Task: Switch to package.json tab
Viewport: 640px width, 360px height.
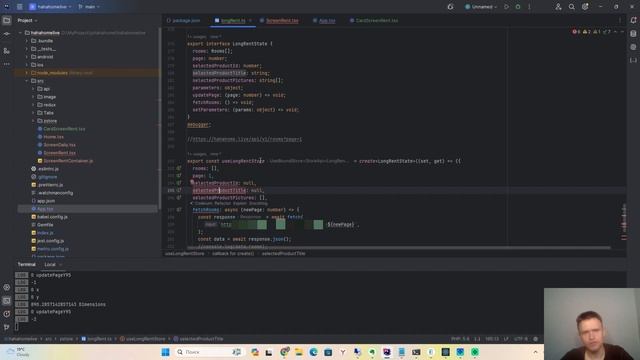Action: tap(183, 20)
